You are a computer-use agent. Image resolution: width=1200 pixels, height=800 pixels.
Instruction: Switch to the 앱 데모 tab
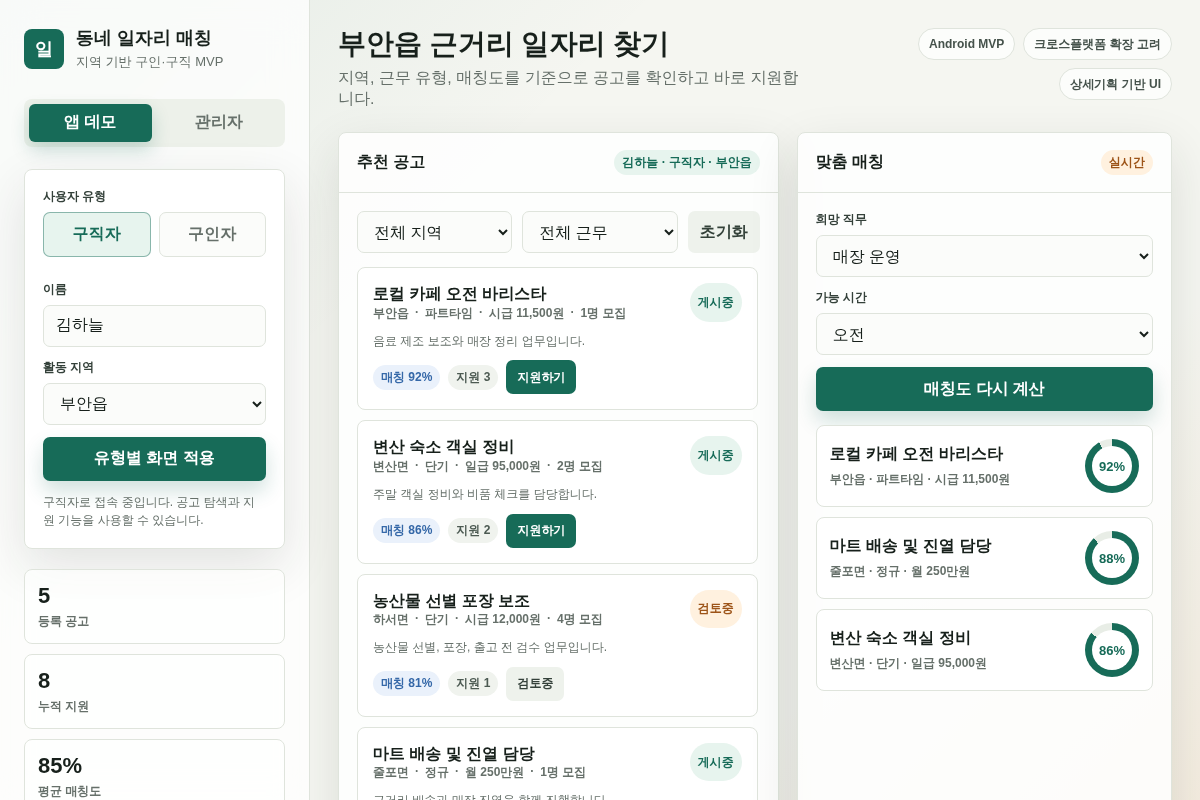pos(90,123)
